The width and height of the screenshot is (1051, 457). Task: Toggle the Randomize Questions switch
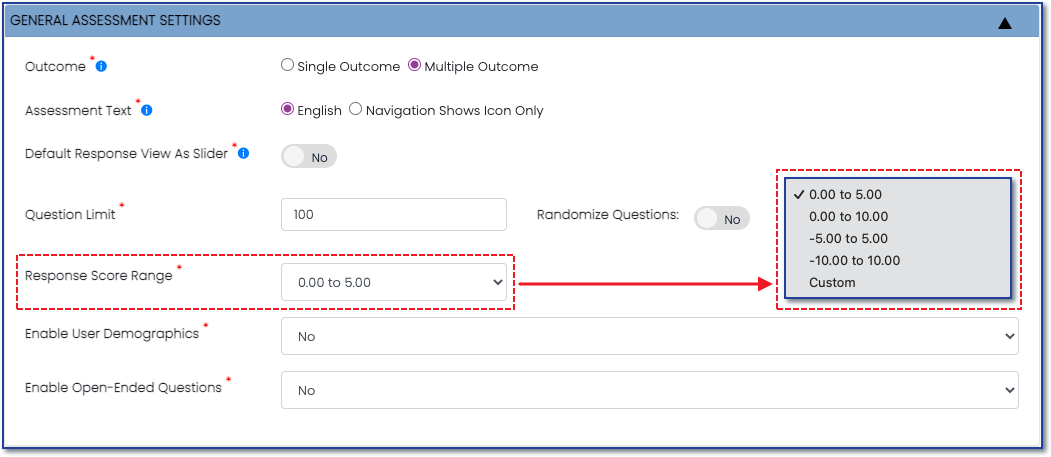[x=722, y=218]
